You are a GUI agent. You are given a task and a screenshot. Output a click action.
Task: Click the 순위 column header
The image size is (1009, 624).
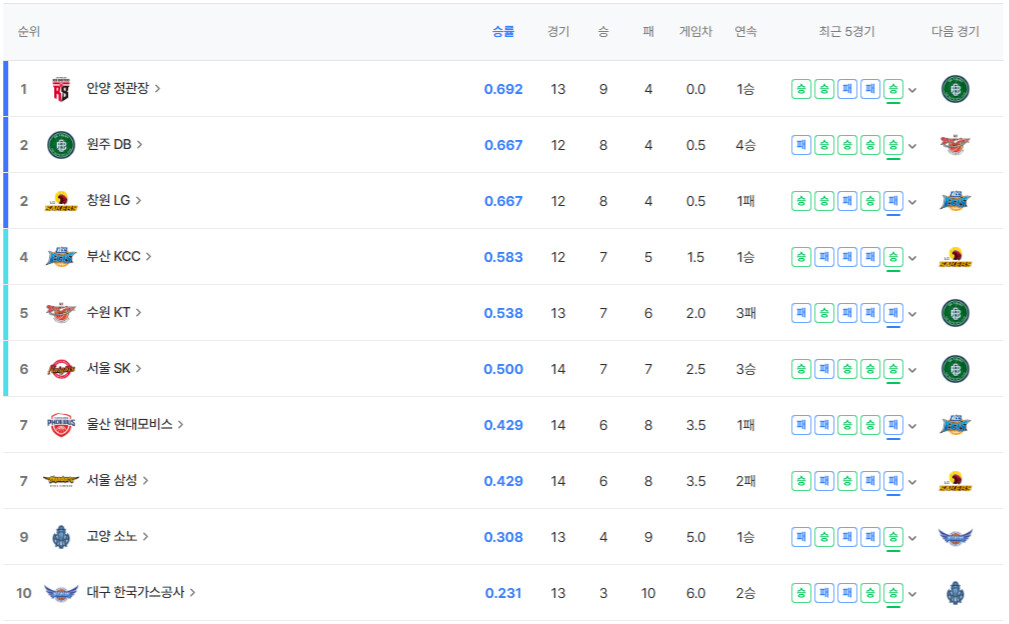[29, 32]
